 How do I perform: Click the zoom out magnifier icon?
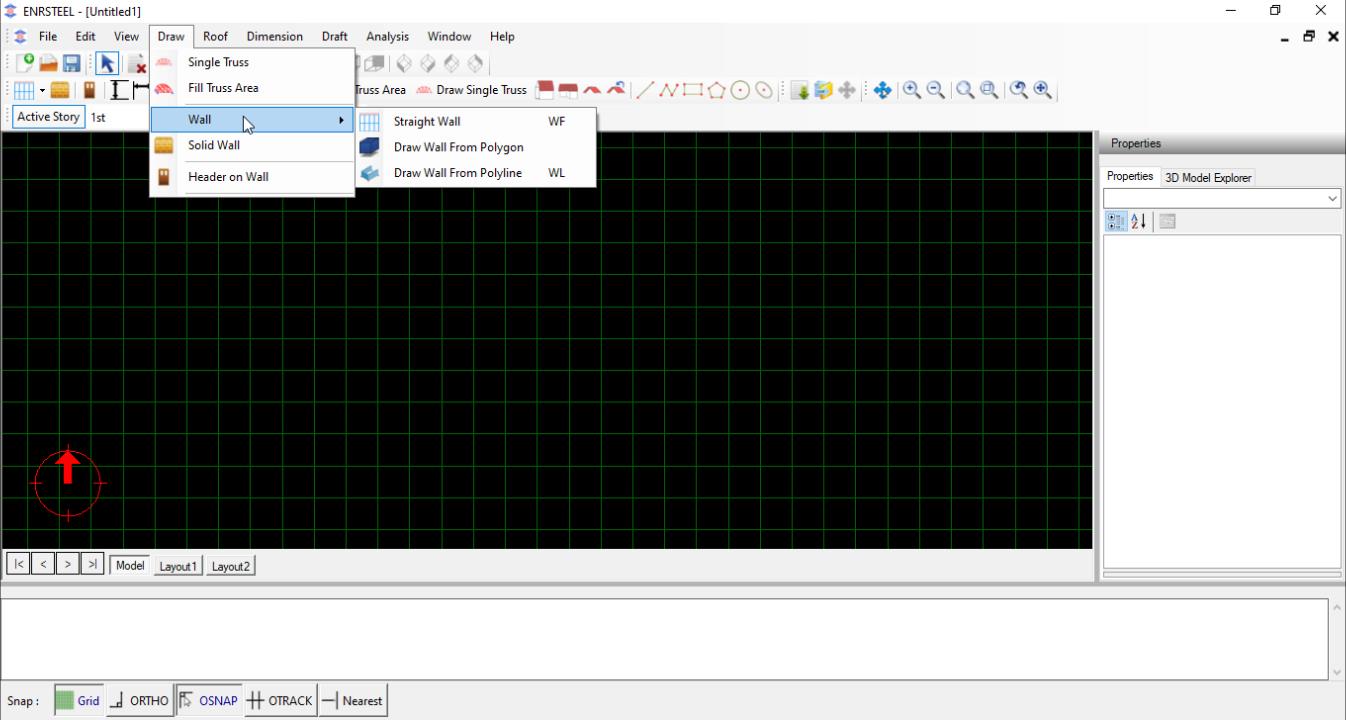click(936, 90)
